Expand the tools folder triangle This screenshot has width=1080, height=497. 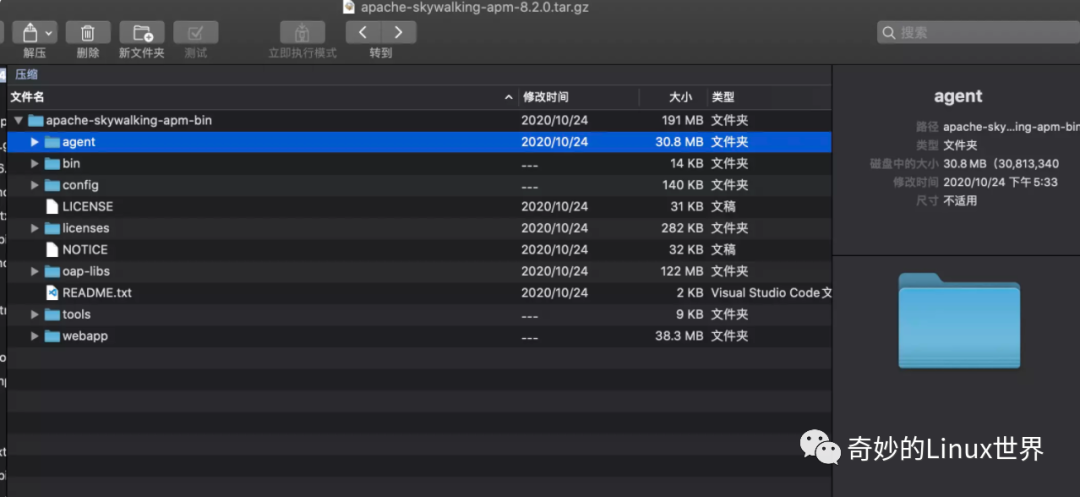tap(34, 315)
